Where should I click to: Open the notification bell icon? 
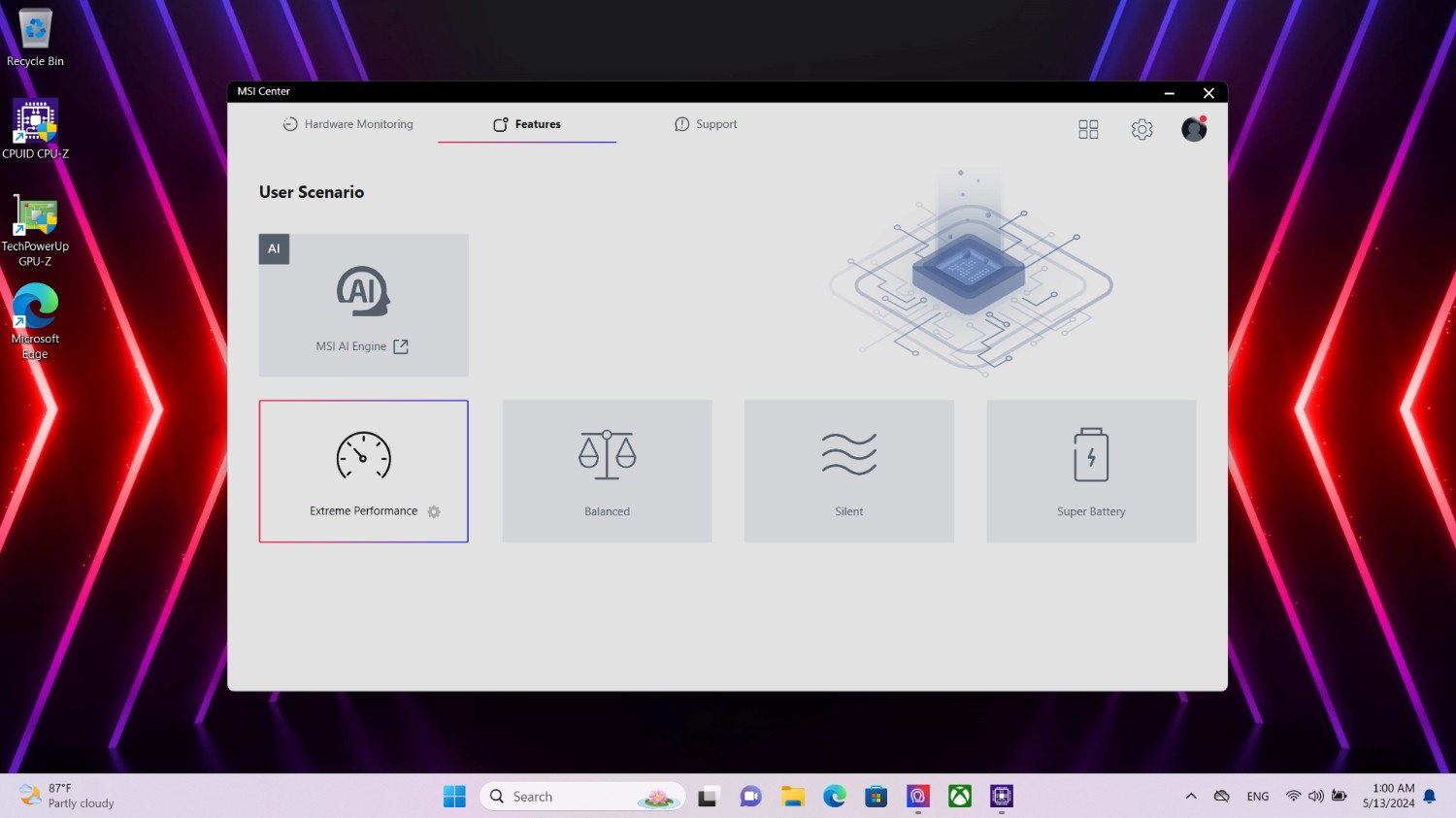point(1430,797)
